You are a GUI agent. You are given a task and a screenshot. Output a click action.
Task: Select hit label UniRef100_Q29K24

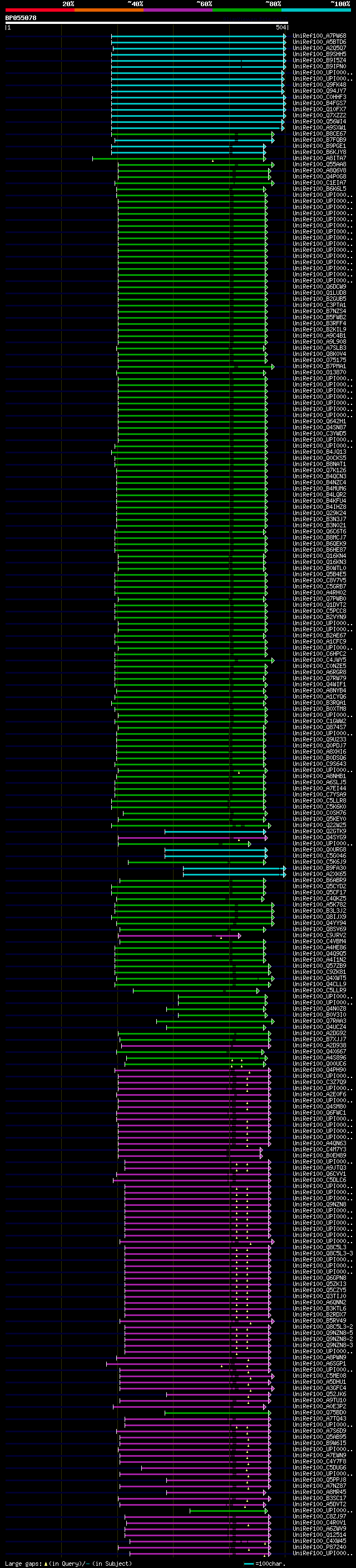pyautogui.click(x=319, y=513)
